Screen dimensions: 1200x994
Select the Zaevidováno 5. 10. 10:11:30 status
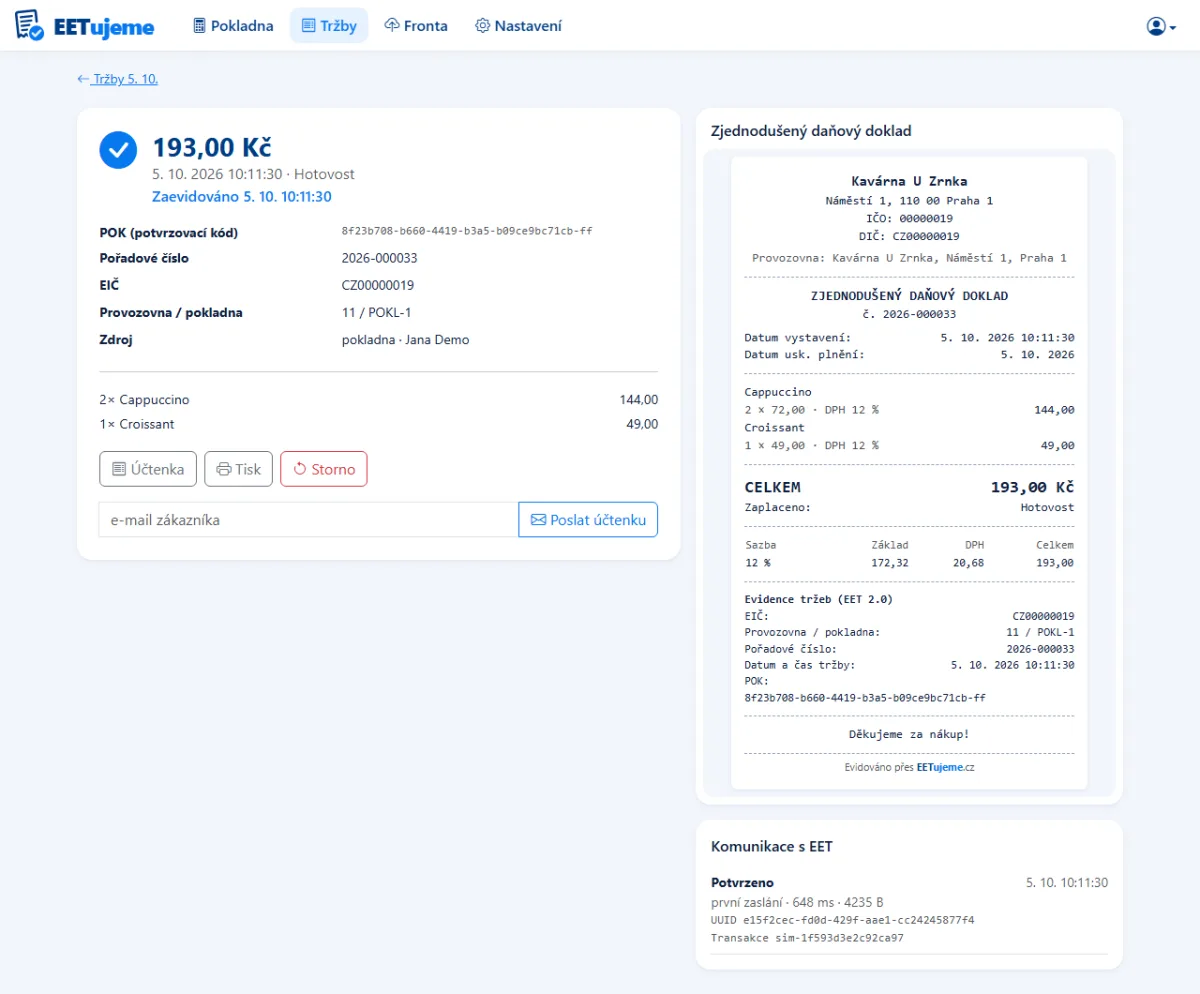242,197
